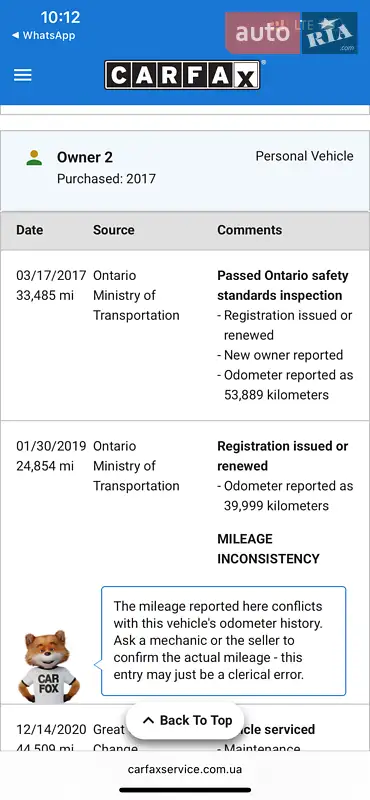Tap the CARFAX logo
370x800 pixels.
click(182, 76)
